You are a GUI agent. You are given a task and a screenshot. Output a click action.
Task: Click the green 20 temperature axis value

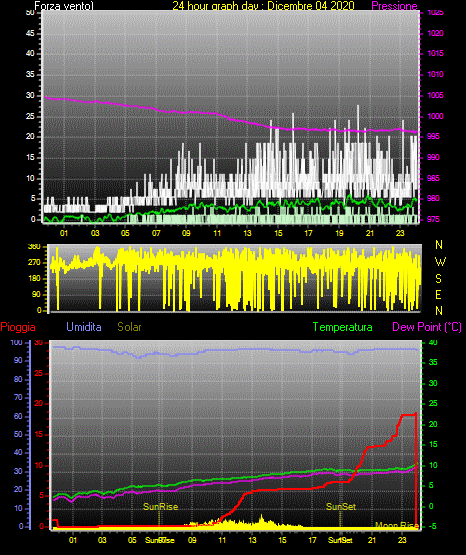coord(433,424)
